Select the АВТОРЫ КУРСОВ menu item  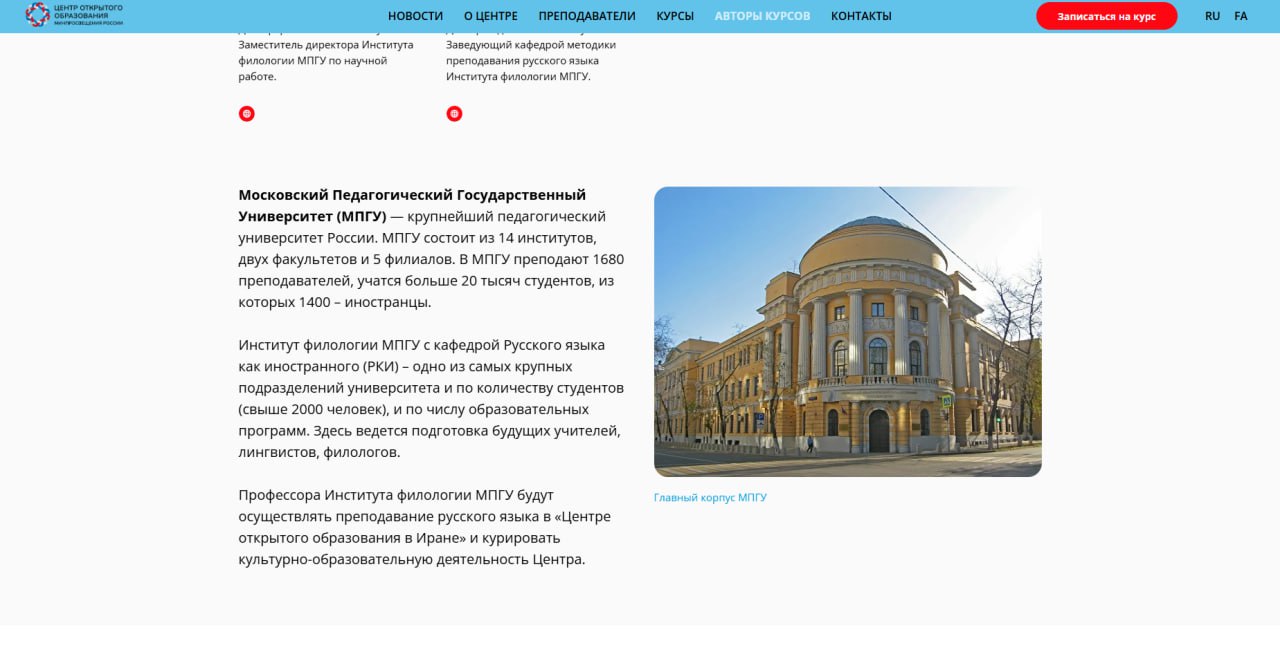coord(762,16)
